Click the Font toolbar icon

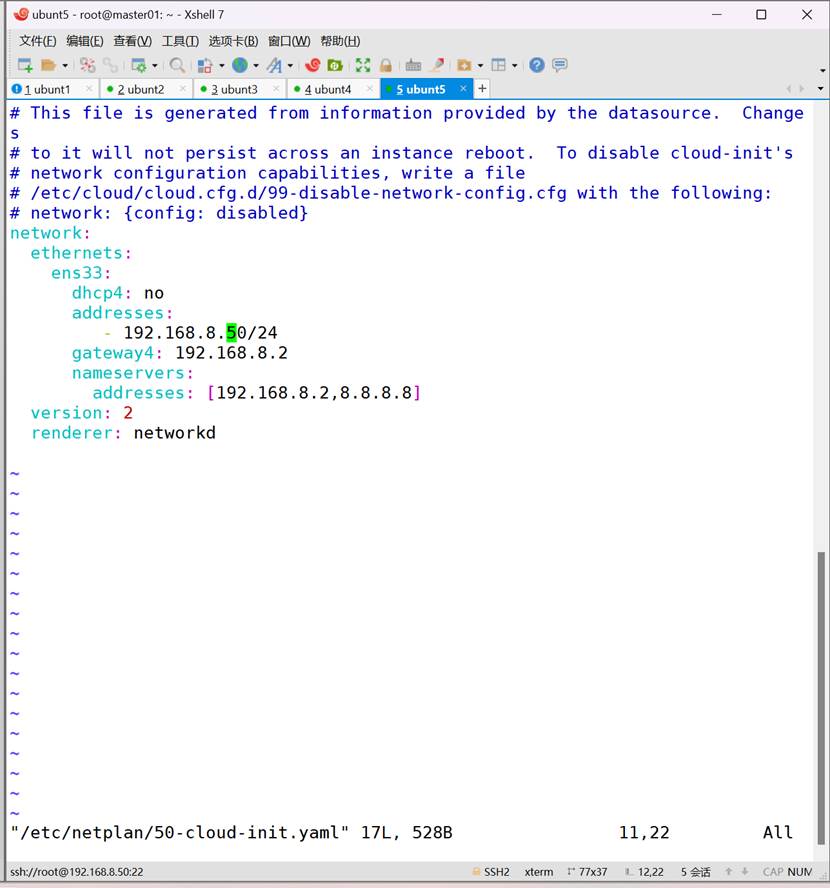pos(275,65)
